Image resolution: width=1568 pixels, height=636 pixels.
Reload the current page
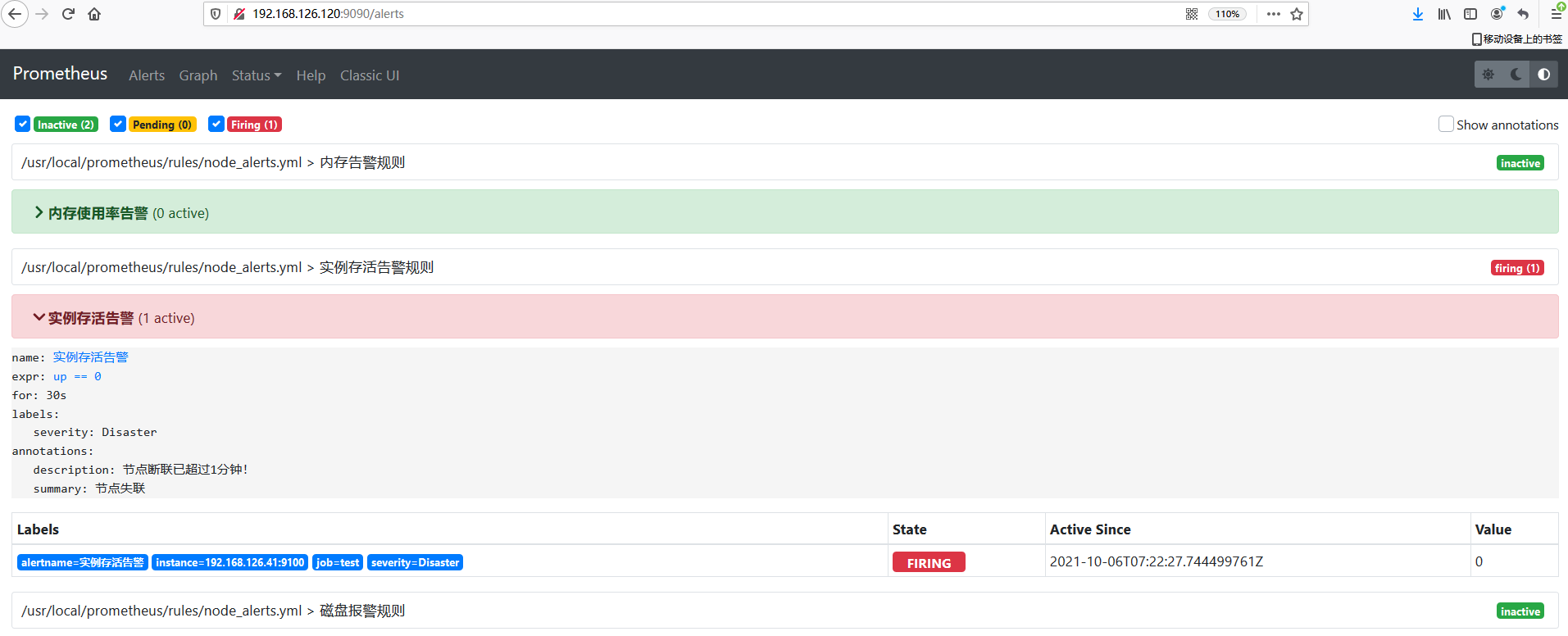[x=68, y=14]
